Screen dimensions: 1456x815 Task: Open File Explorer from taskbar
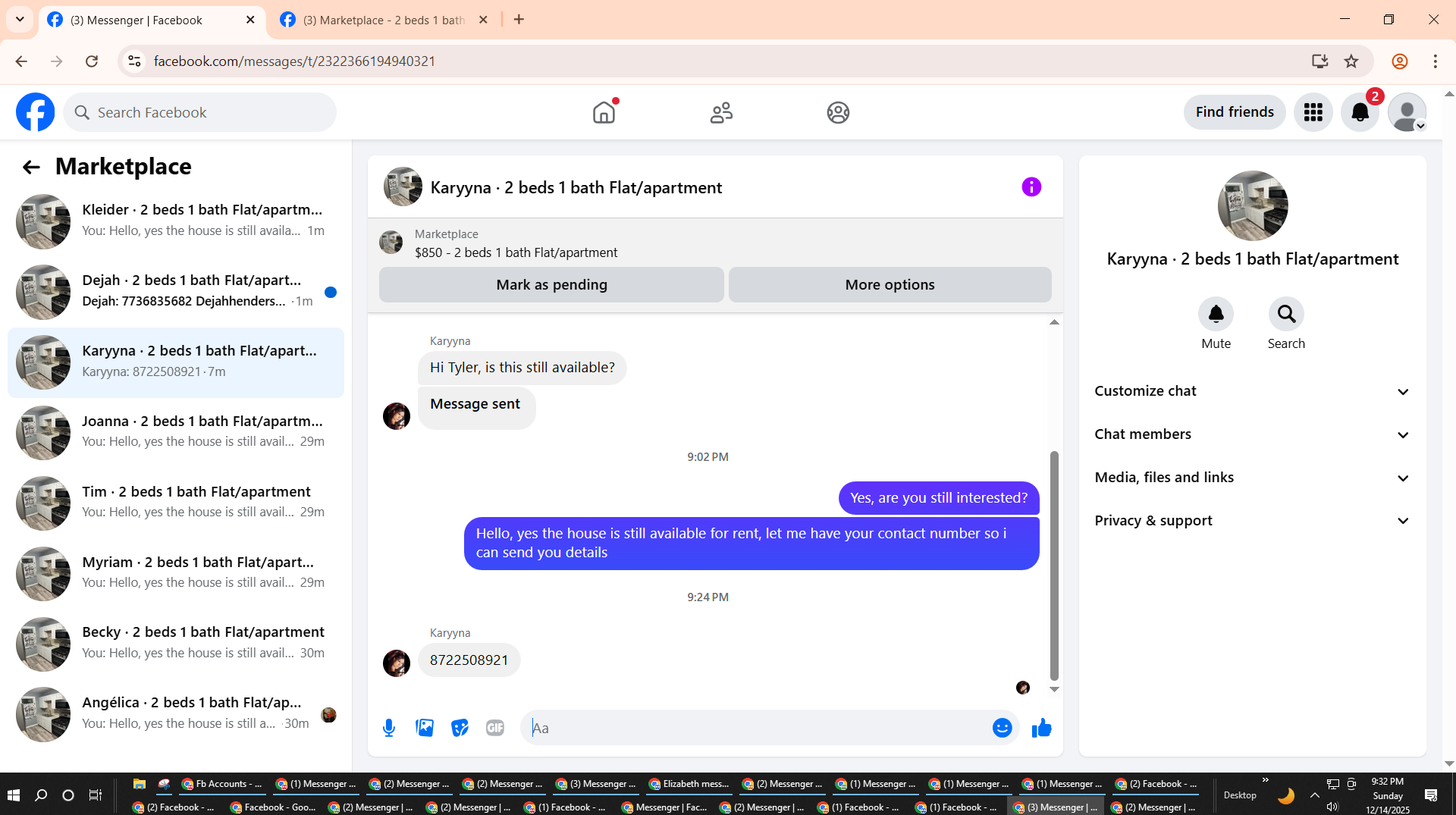click(x=139, y=784)
